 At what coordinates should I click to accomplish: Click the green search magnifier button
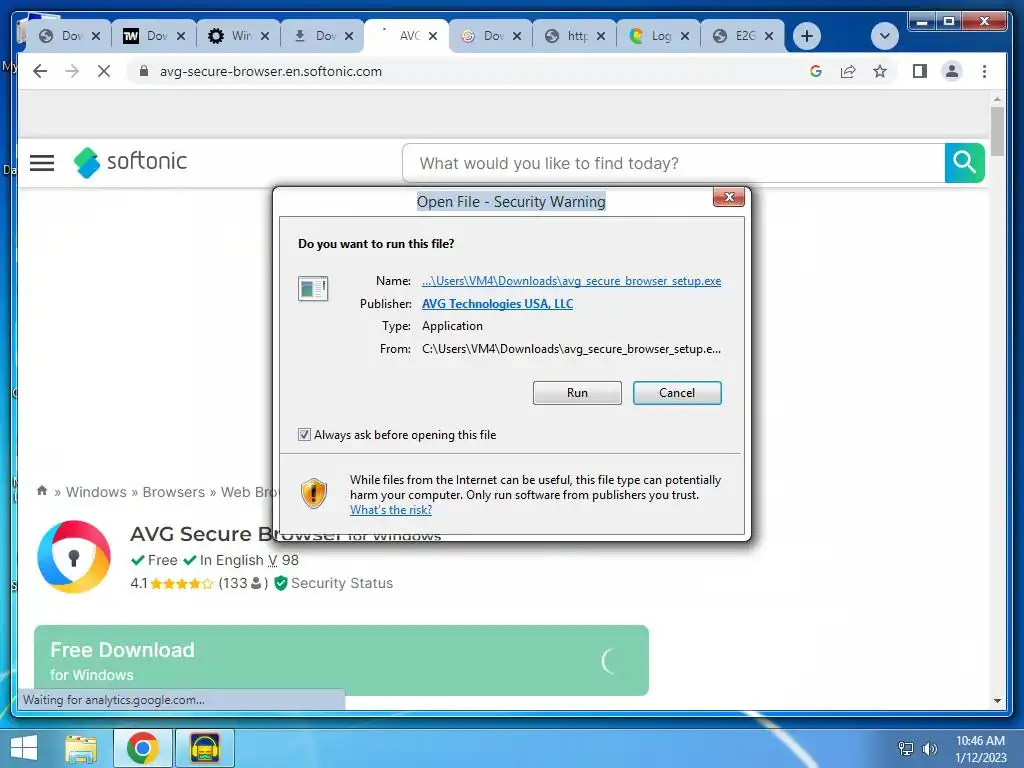pyautogui.click(x=964, y=163)
